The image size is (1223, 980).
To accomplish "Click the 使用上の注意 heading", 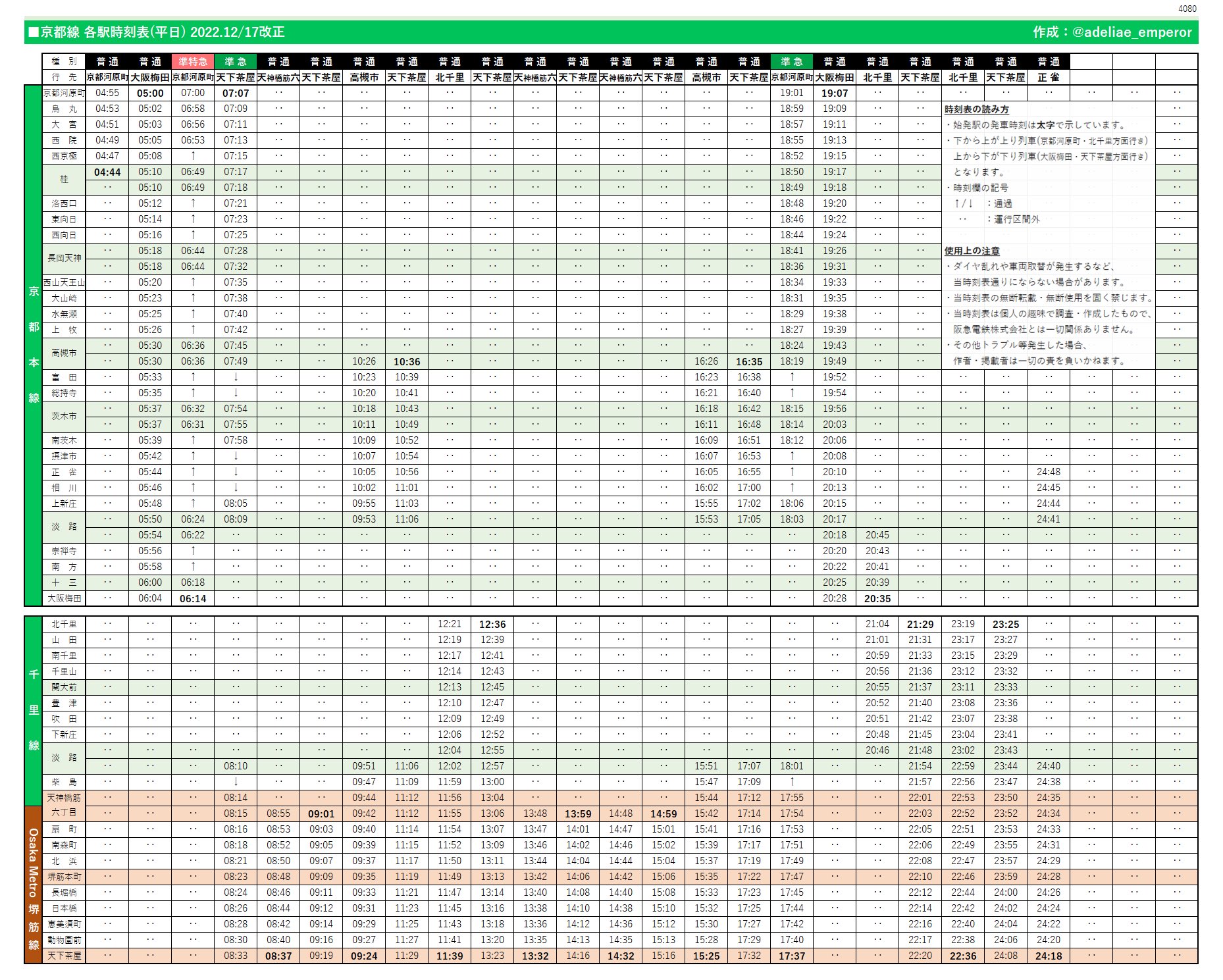I will pyautogui.click(x=972, y=251).
